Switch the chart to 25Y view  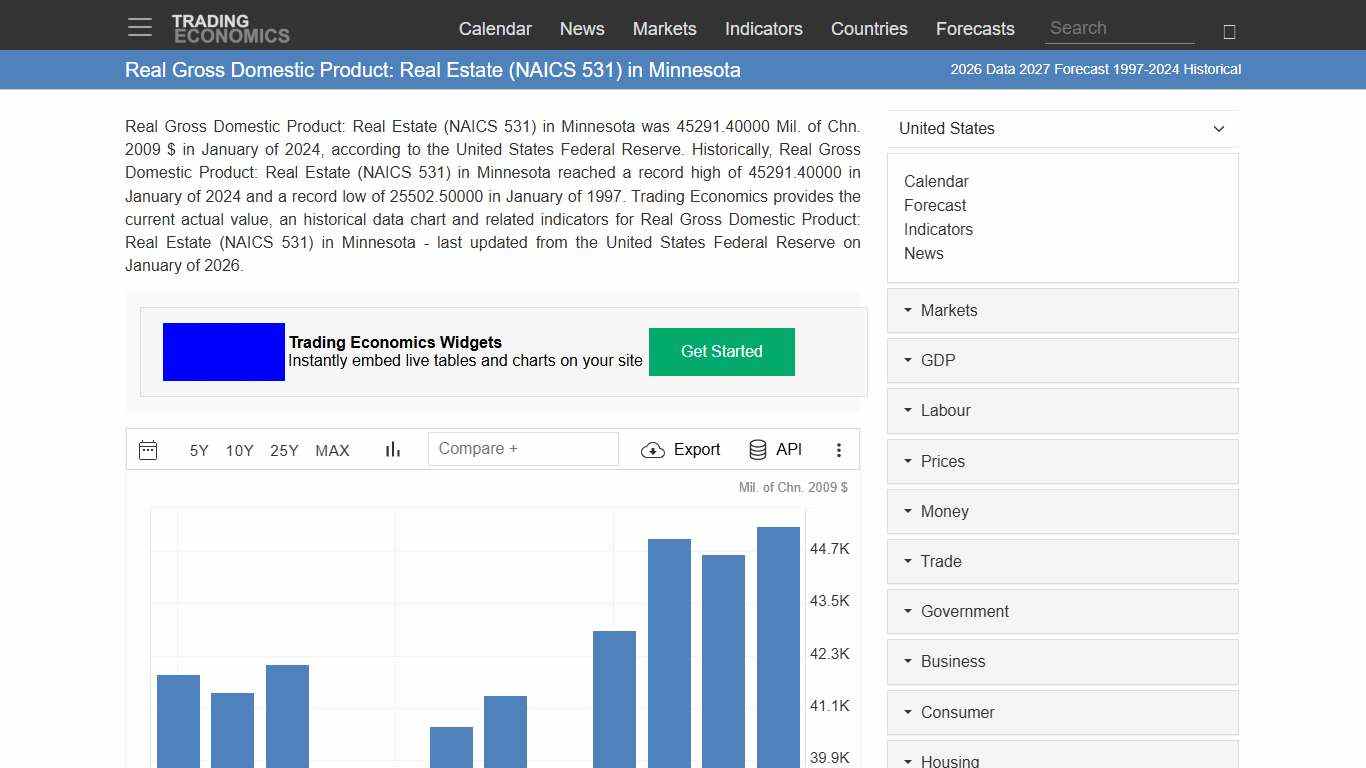pos(284,451)
